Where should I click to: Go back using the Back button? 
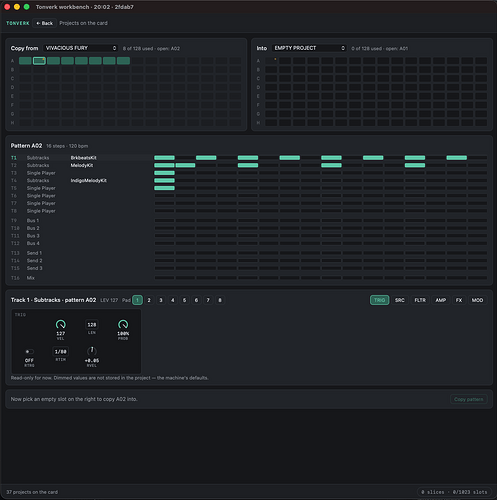[x=44, y=23]
